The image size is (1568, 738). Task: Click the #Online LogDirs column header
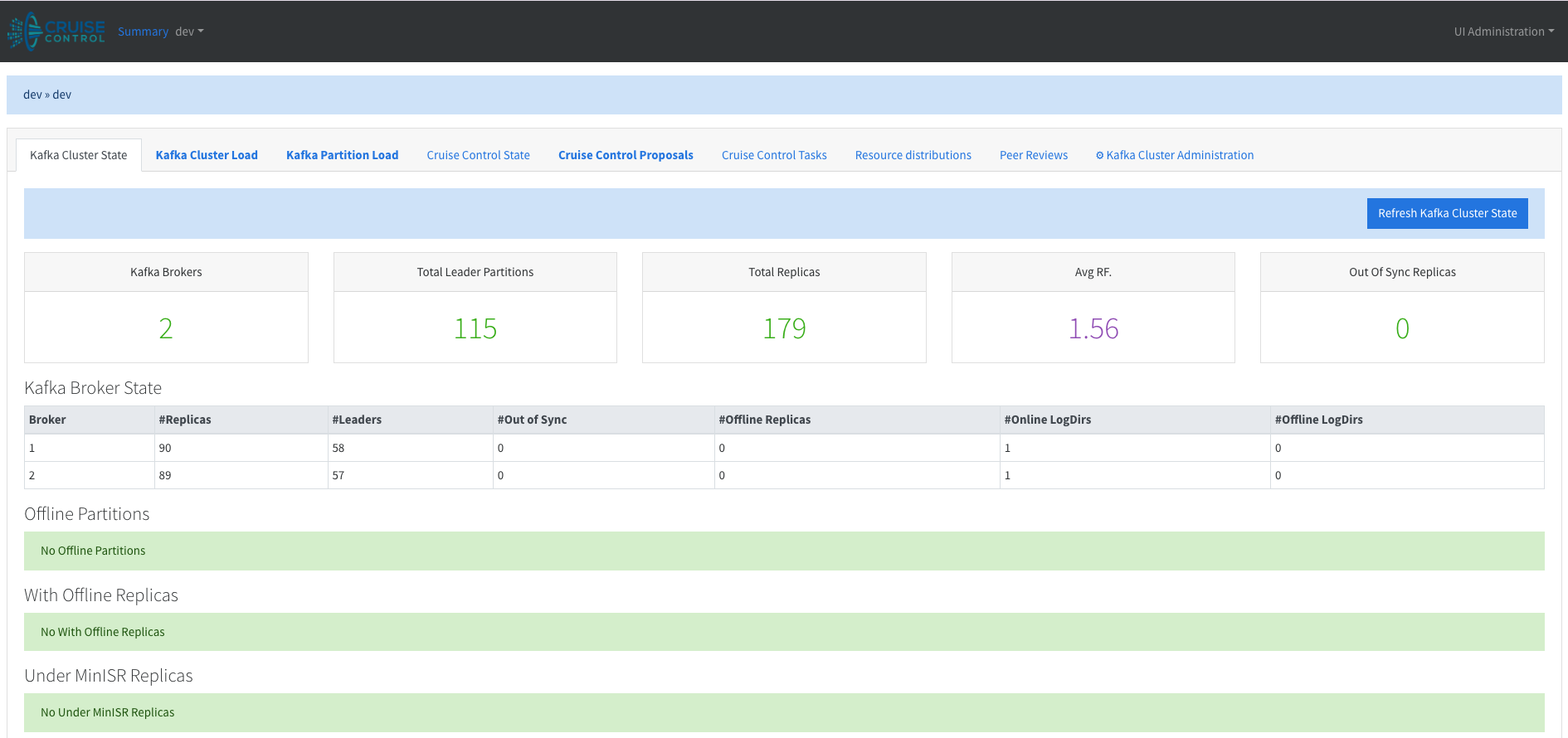[1047, 420]
